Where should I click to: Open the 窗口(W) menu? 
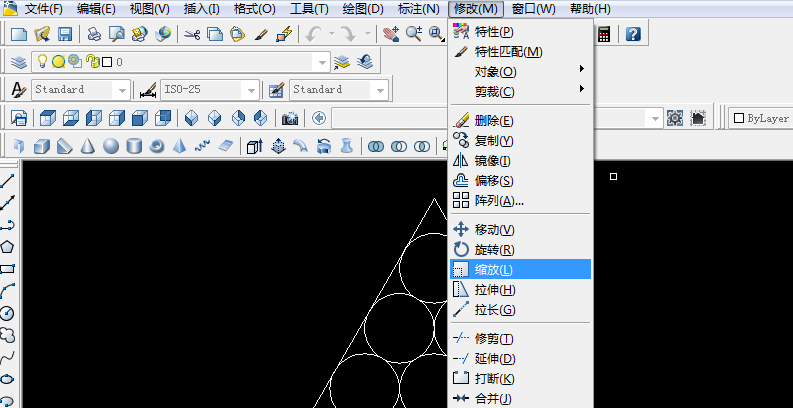pos(534,9)
